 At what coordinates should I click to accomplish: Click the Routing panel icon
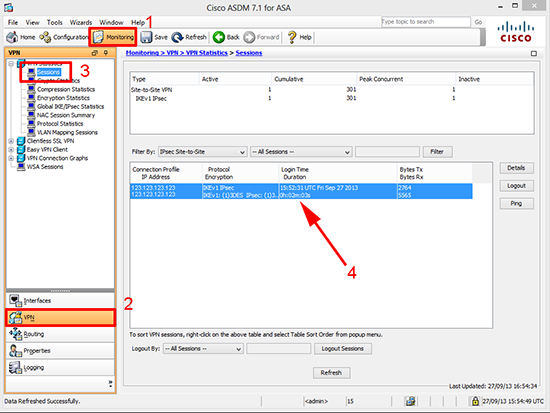[15, 334]
